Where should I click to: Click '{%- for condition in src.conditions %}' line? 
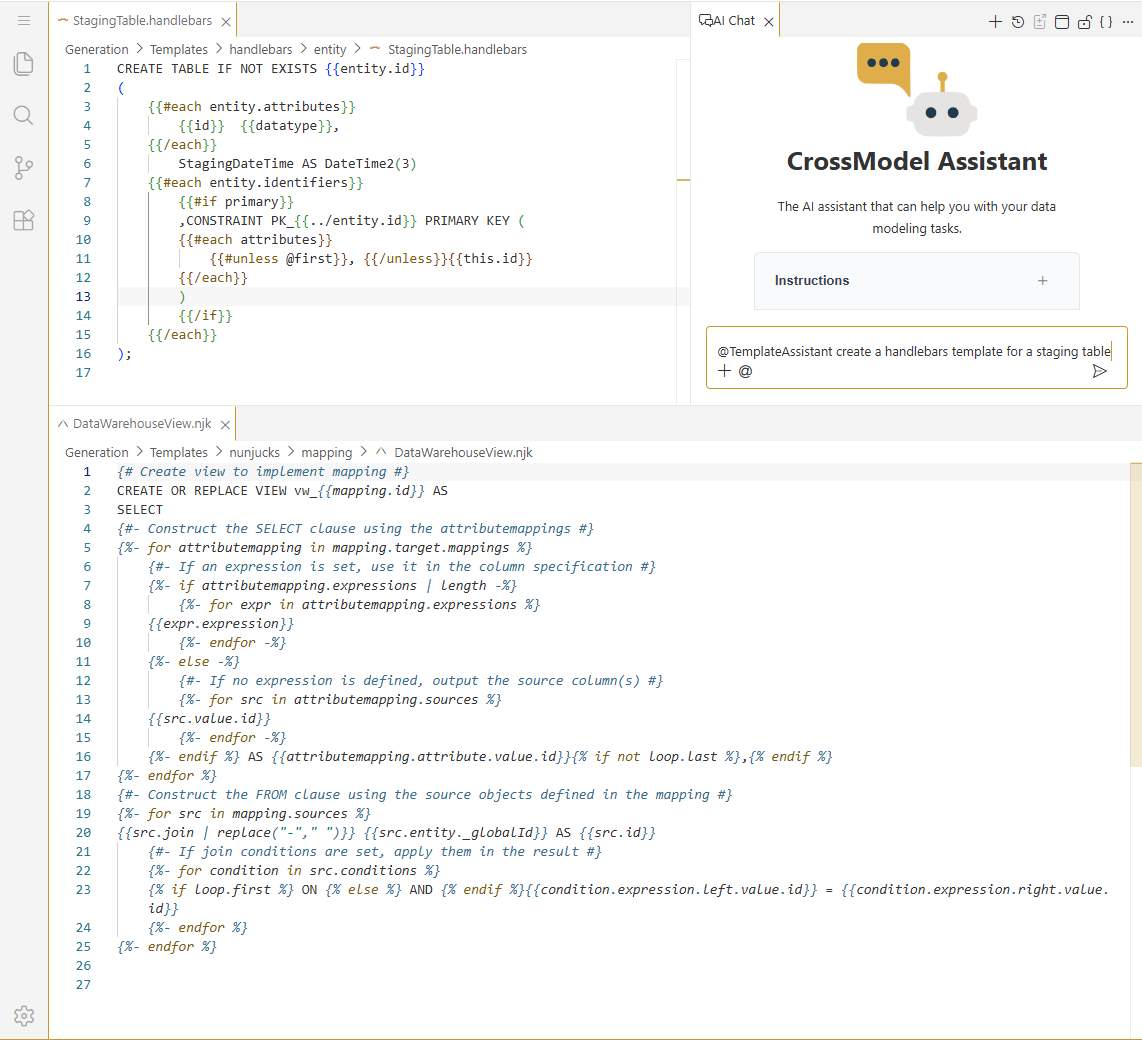point(294,871)
